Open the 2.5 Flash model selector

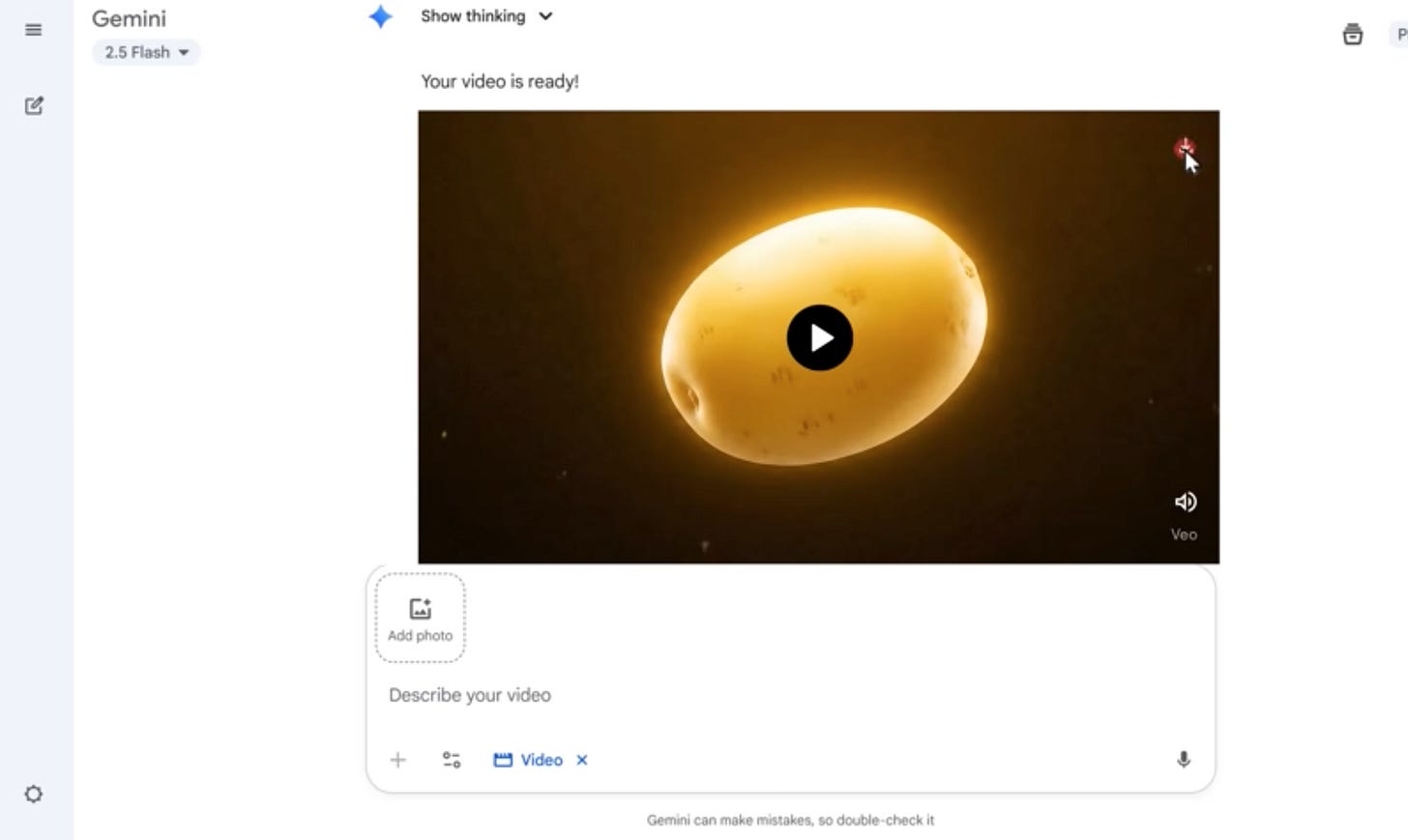click(145, 52)
